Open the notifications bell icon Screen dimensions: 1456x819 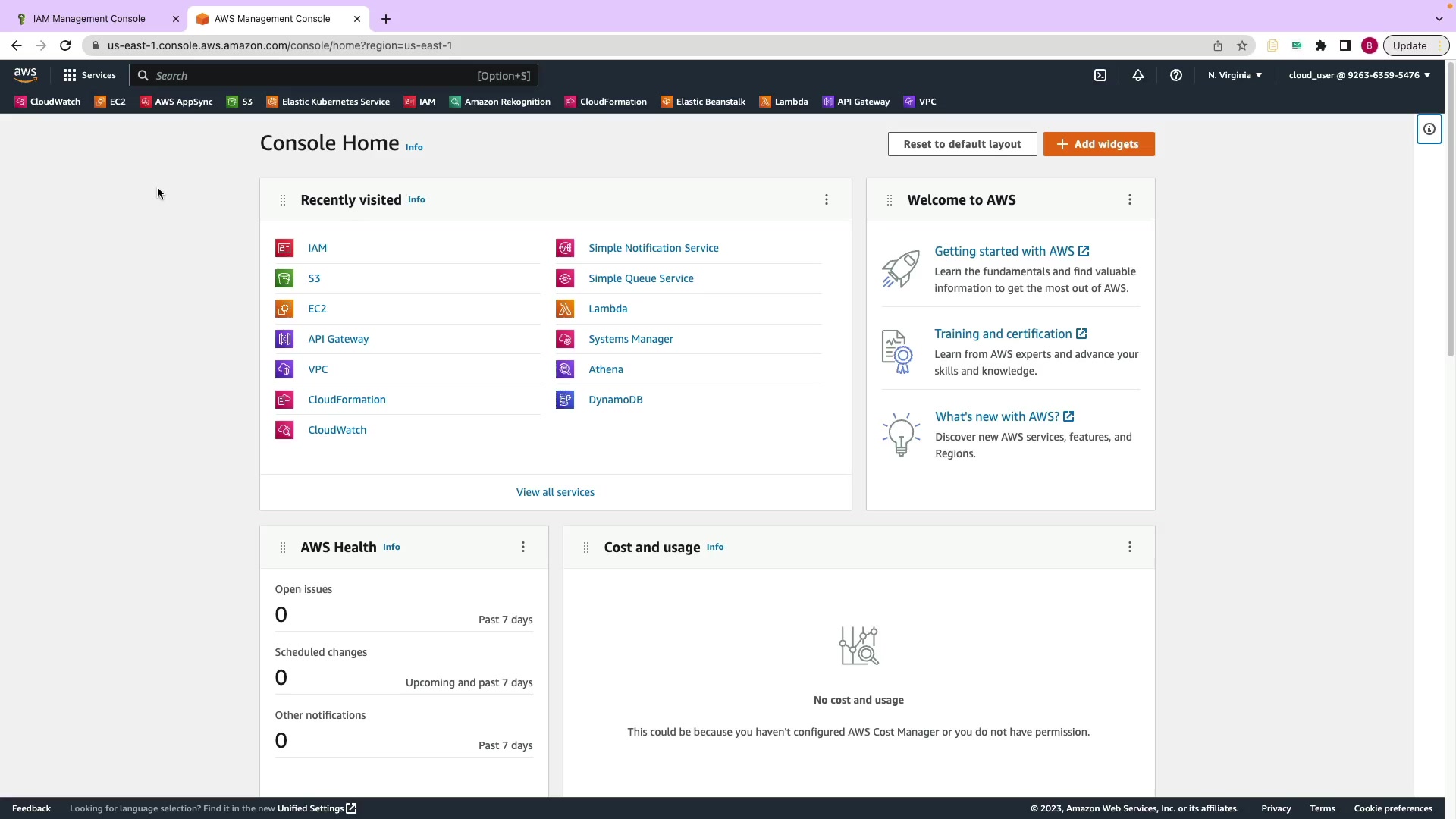(1138, 75)
